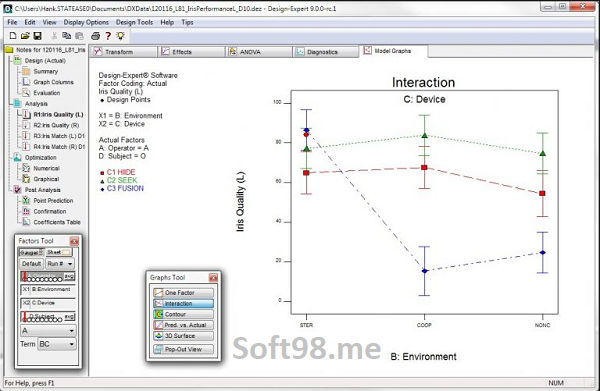Open the operator level dropdown showing A

point(48,331)
